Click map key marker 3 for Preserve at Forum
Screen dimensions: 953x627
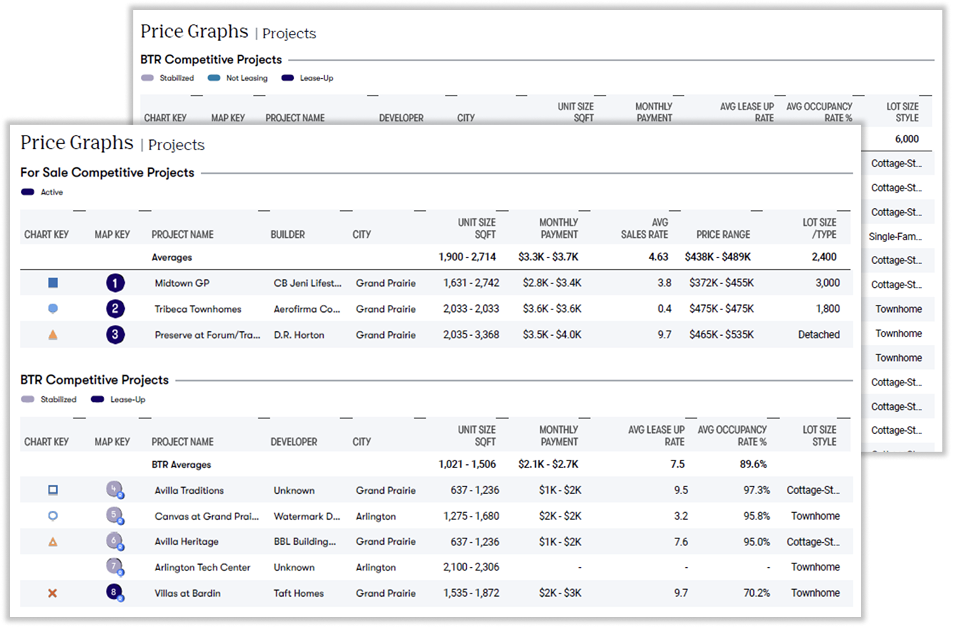pyautogui.click(x=116, y=335)
